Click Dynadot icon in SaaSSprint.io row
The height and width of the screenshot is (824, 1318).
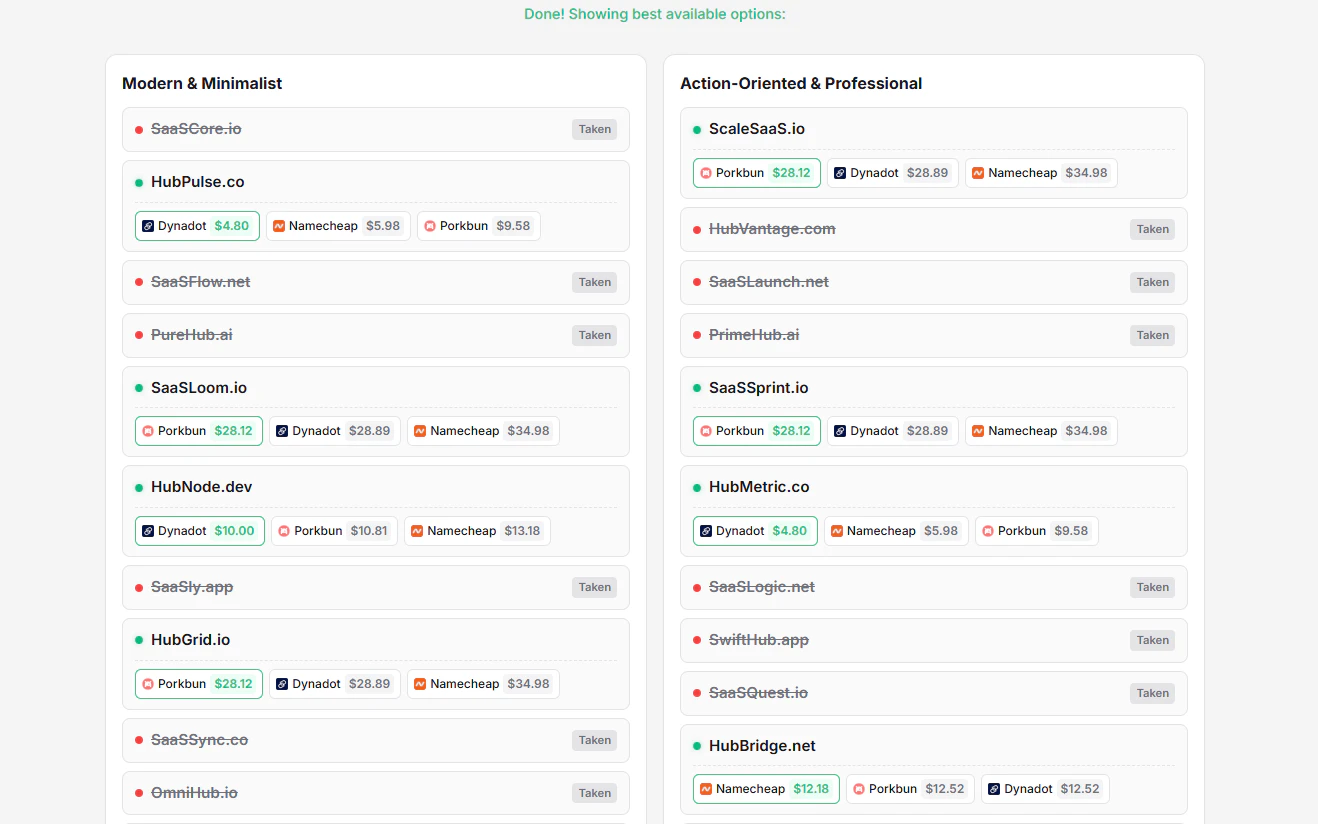click(x=840, y=431)
